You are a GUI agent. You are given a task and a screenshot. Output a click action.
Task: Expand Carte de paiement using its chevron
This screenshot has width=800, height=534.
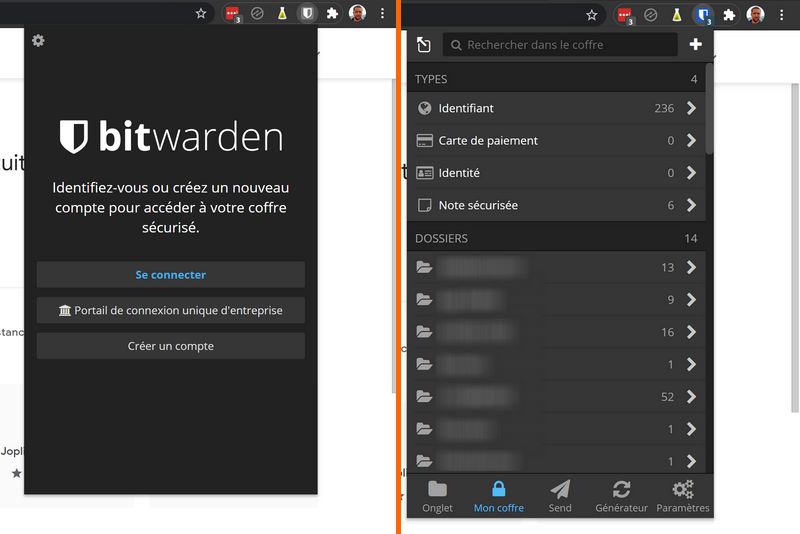[x=691, y=140]
